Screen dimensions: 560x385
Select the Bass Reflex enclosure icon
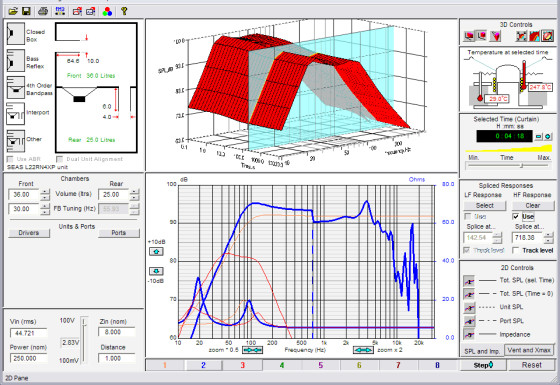click(16, 60)
